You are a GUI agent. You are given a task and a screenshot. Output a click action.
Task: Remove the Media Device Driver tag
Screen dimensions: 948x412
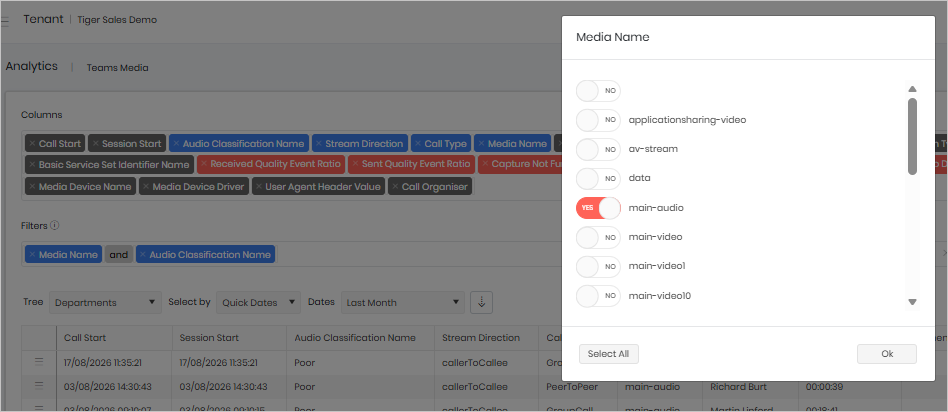click(x=146, y=187)
